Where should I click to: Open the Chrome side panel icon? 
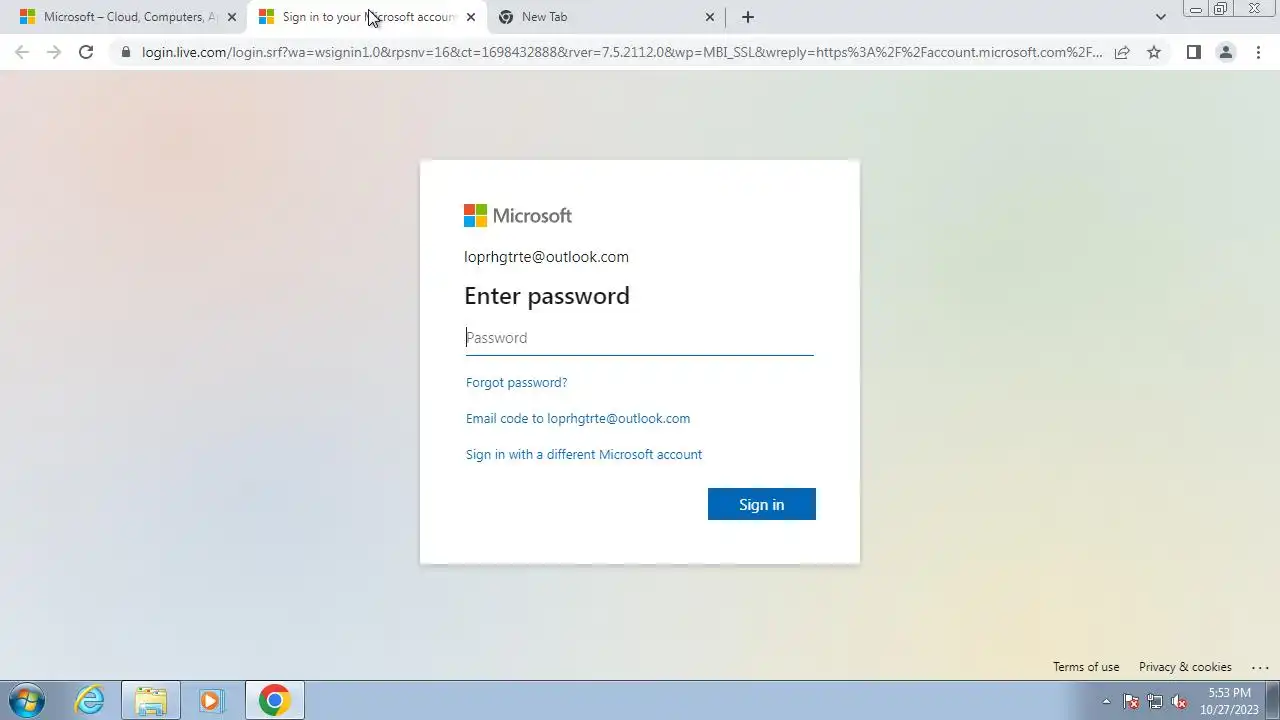[1193, 52]
